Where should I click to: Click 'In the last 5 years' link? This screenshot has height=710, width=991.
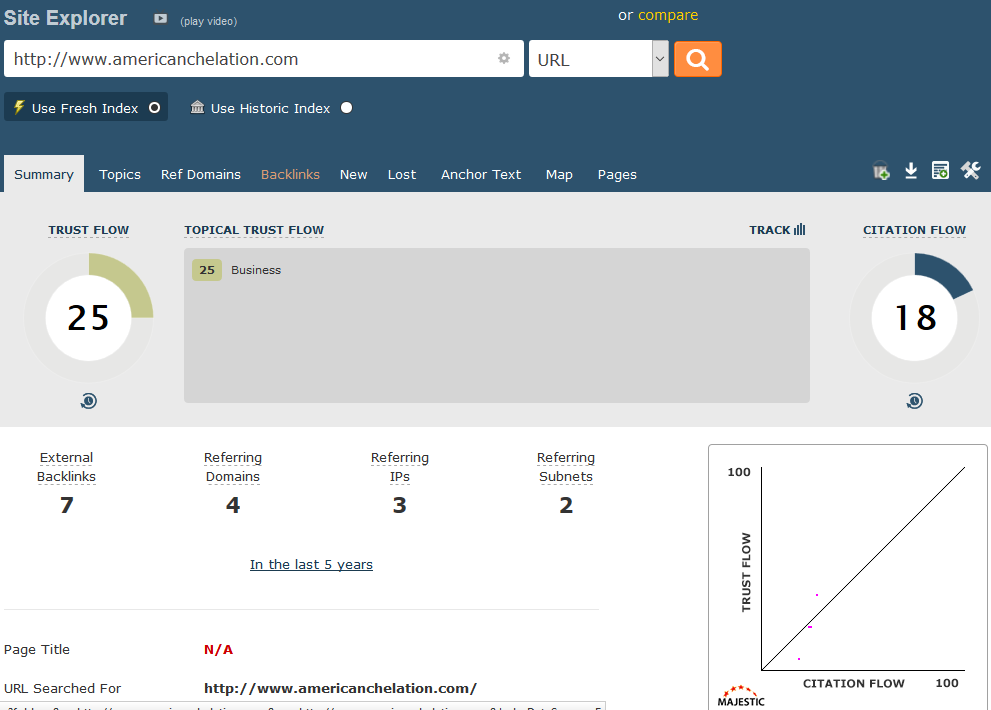311,565
